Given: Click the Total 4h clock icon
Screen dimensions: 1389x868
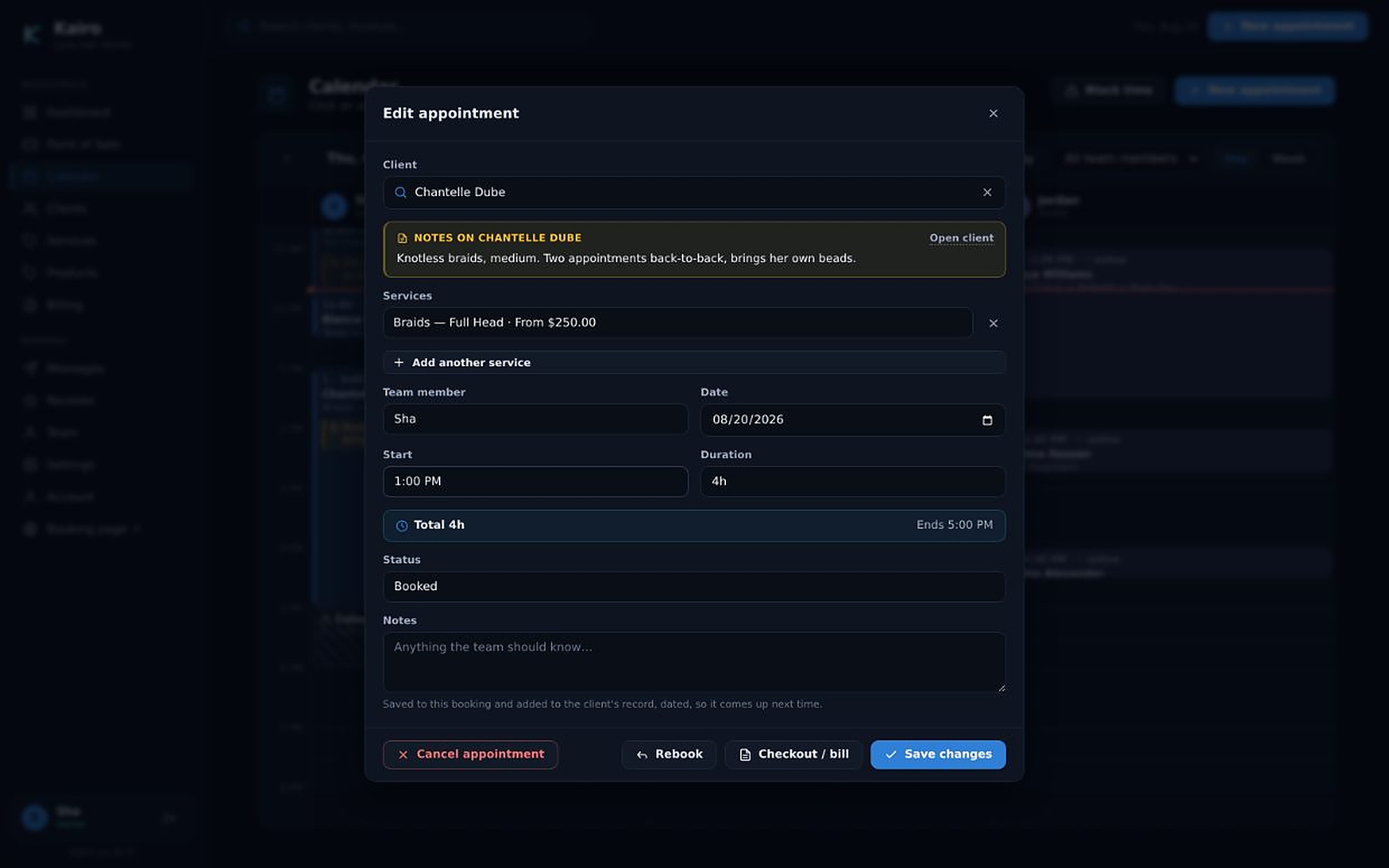Looking at the screenshot, I should coord(402,526).
